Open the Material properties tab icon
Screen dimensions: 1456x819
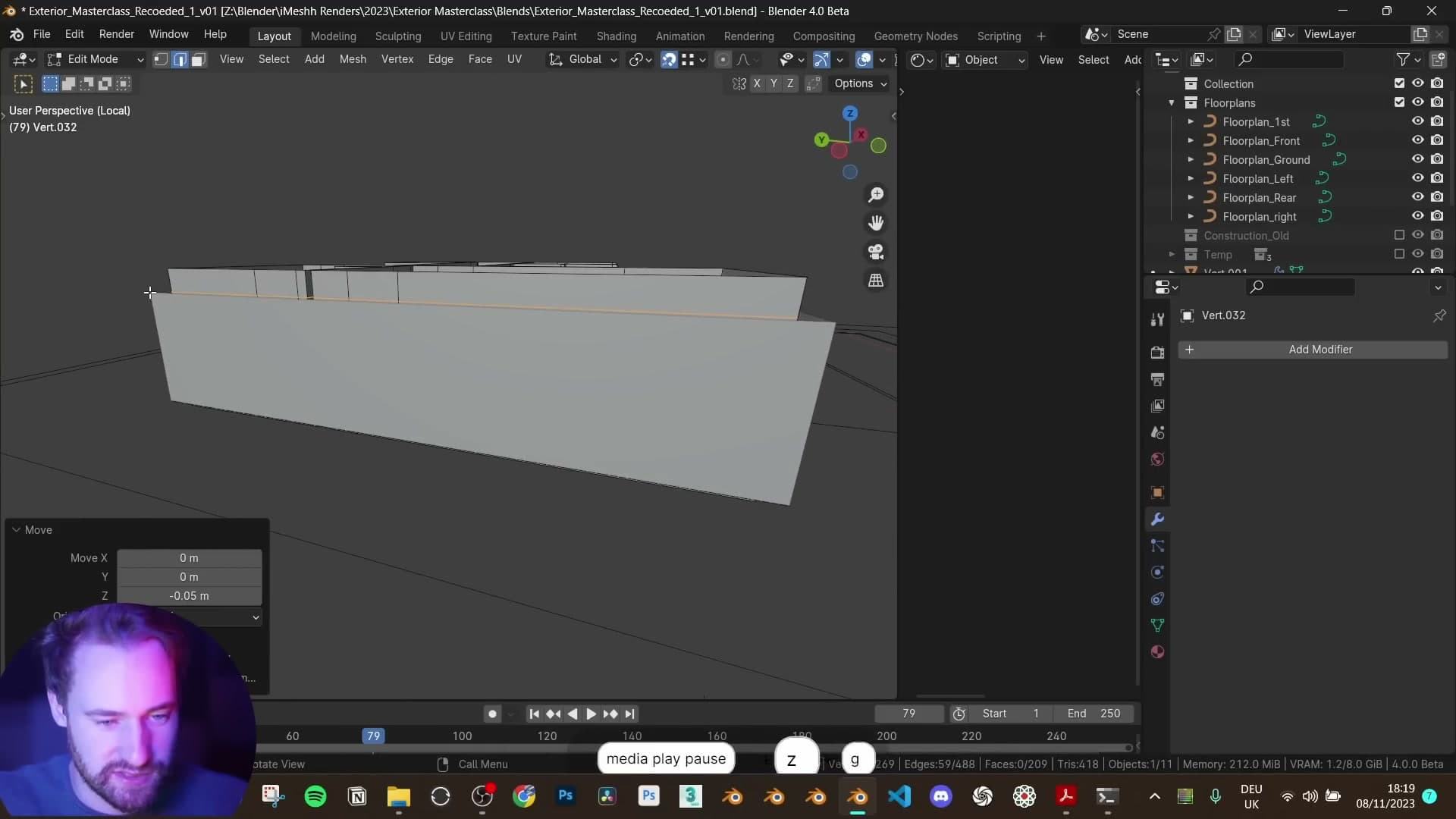point(1157,652)
